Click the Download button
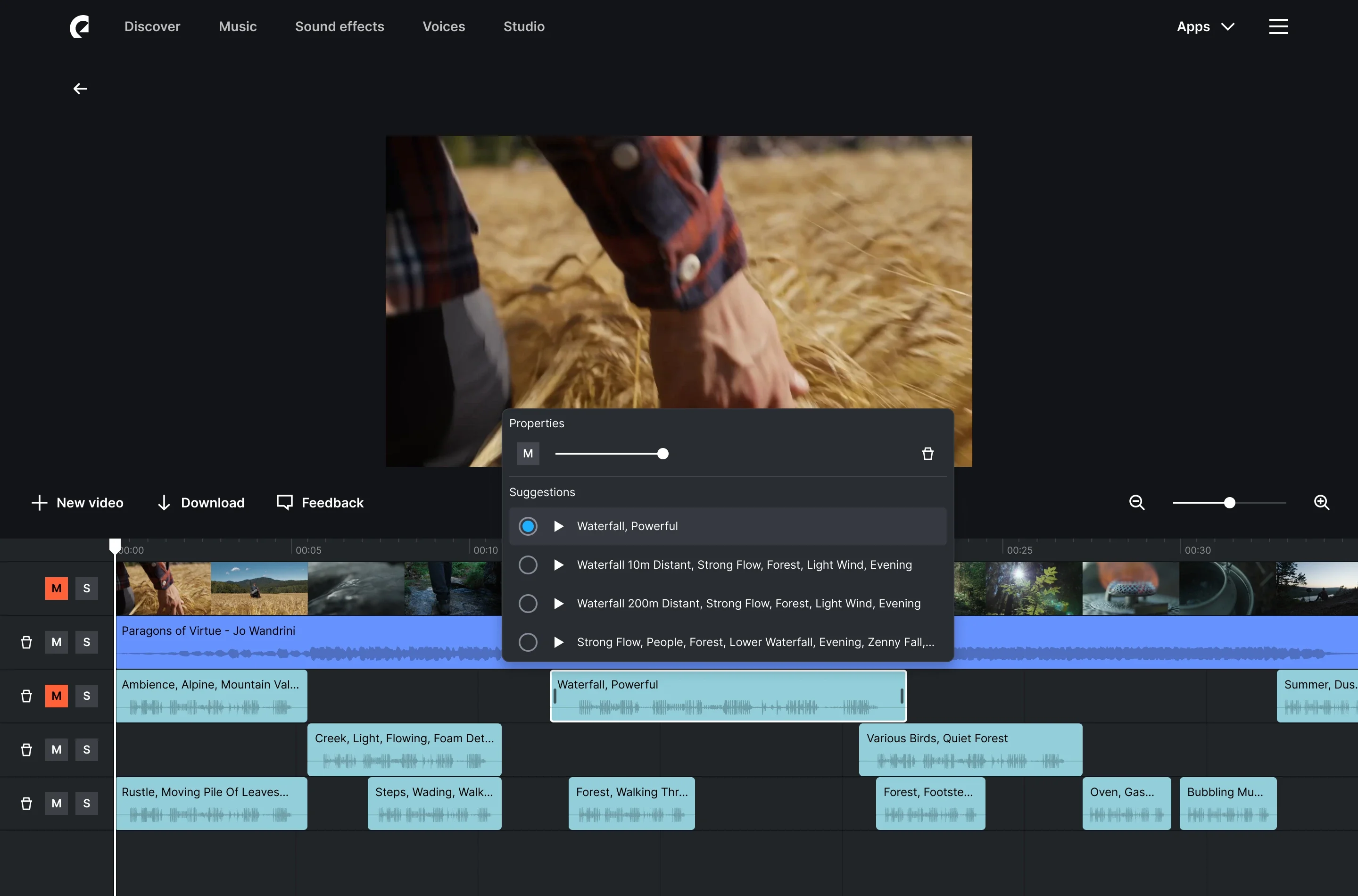 click(200, 502)
